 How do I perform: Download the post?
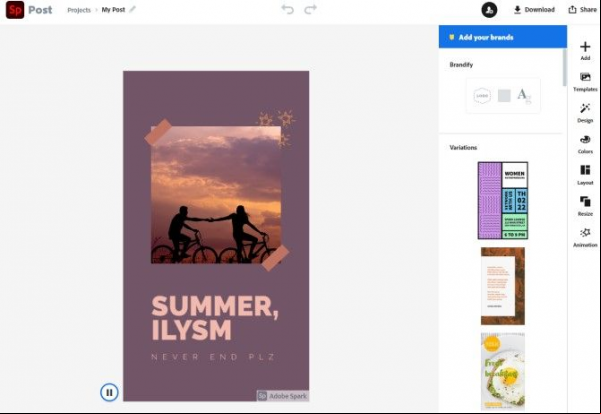(x=534, y=10)
